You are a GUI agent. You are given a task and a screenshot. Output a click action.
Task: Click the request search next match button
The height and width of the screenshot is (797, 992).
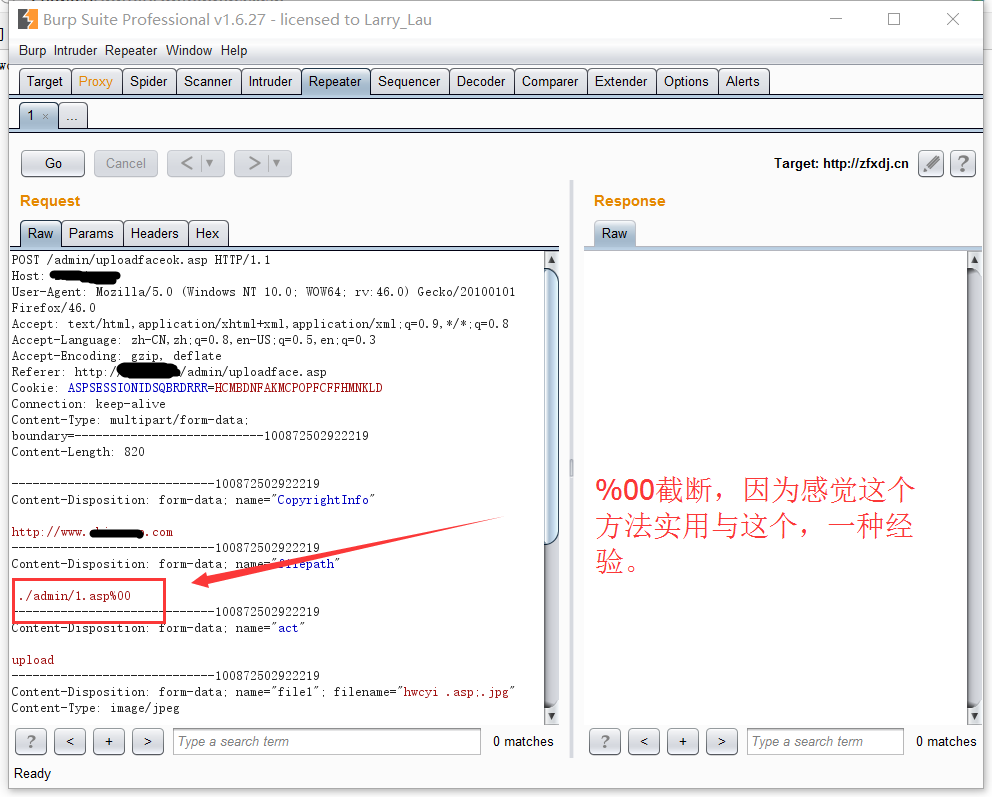148,741
